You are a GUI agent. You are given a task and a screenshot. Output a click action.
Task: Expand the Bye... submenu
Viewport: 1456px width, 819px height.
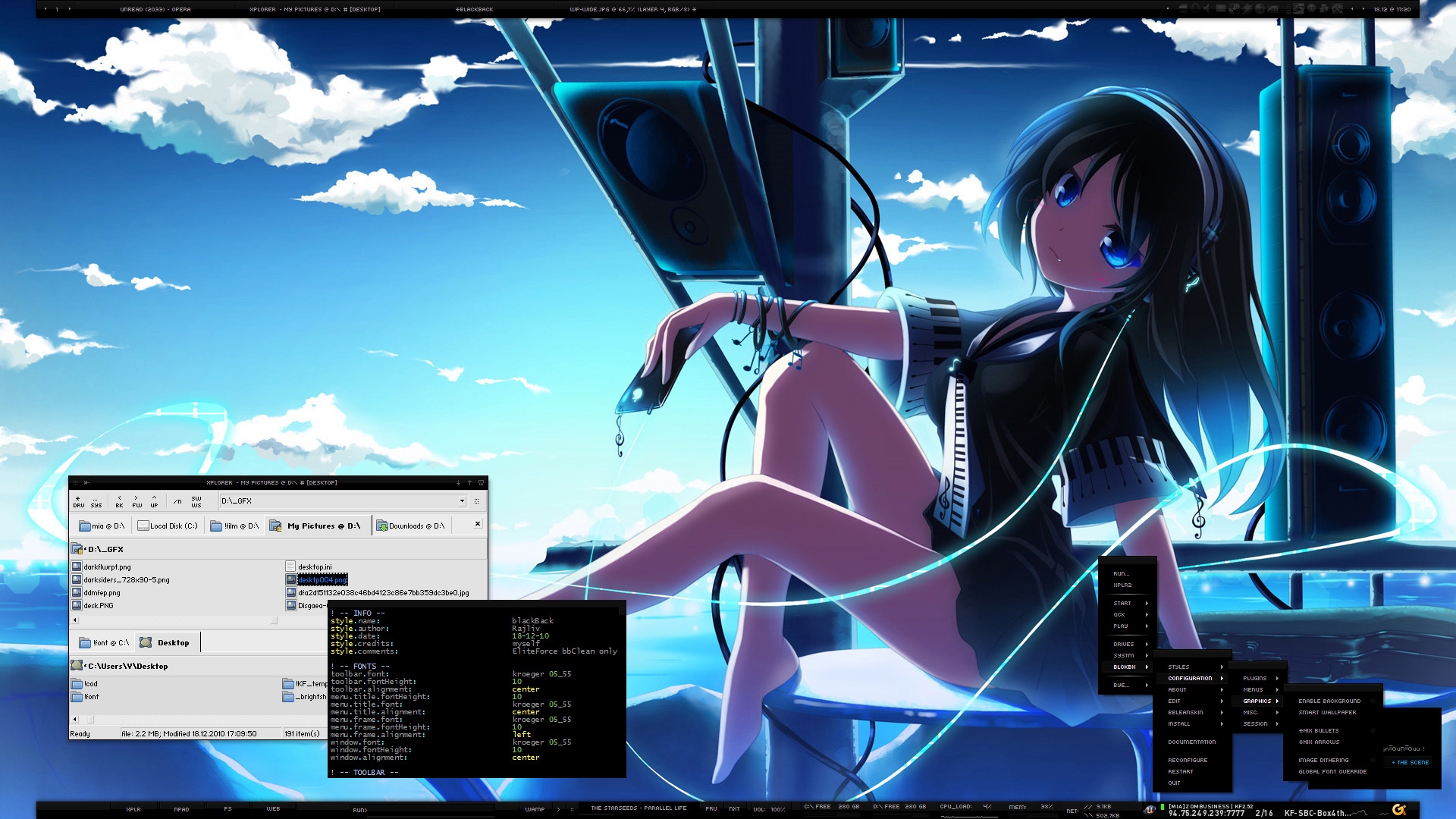point(1127,685)
